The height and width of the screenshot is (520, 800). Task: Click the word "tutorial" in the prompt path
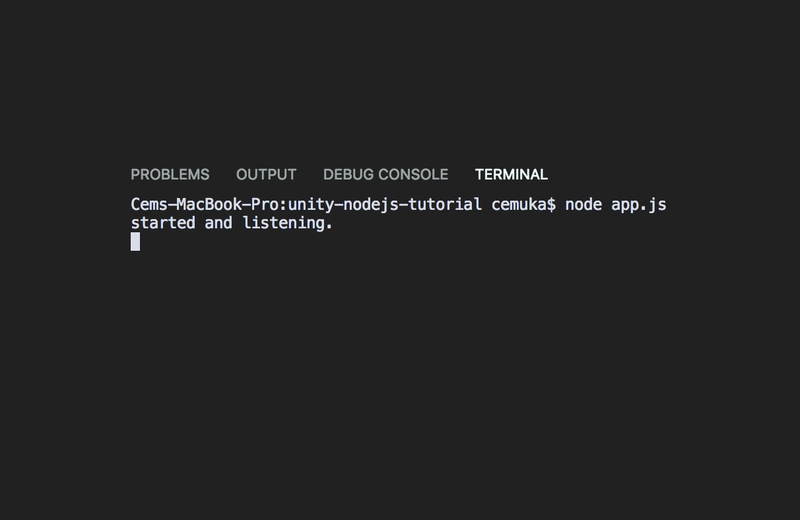click(x=445, y=205)
